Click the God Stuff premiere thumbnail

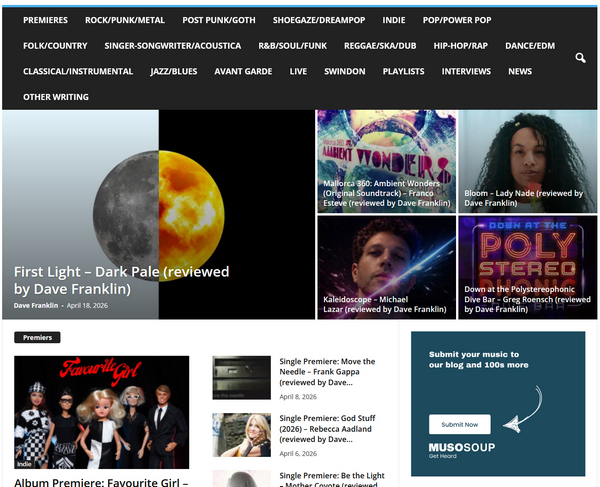tap(241, 435)
